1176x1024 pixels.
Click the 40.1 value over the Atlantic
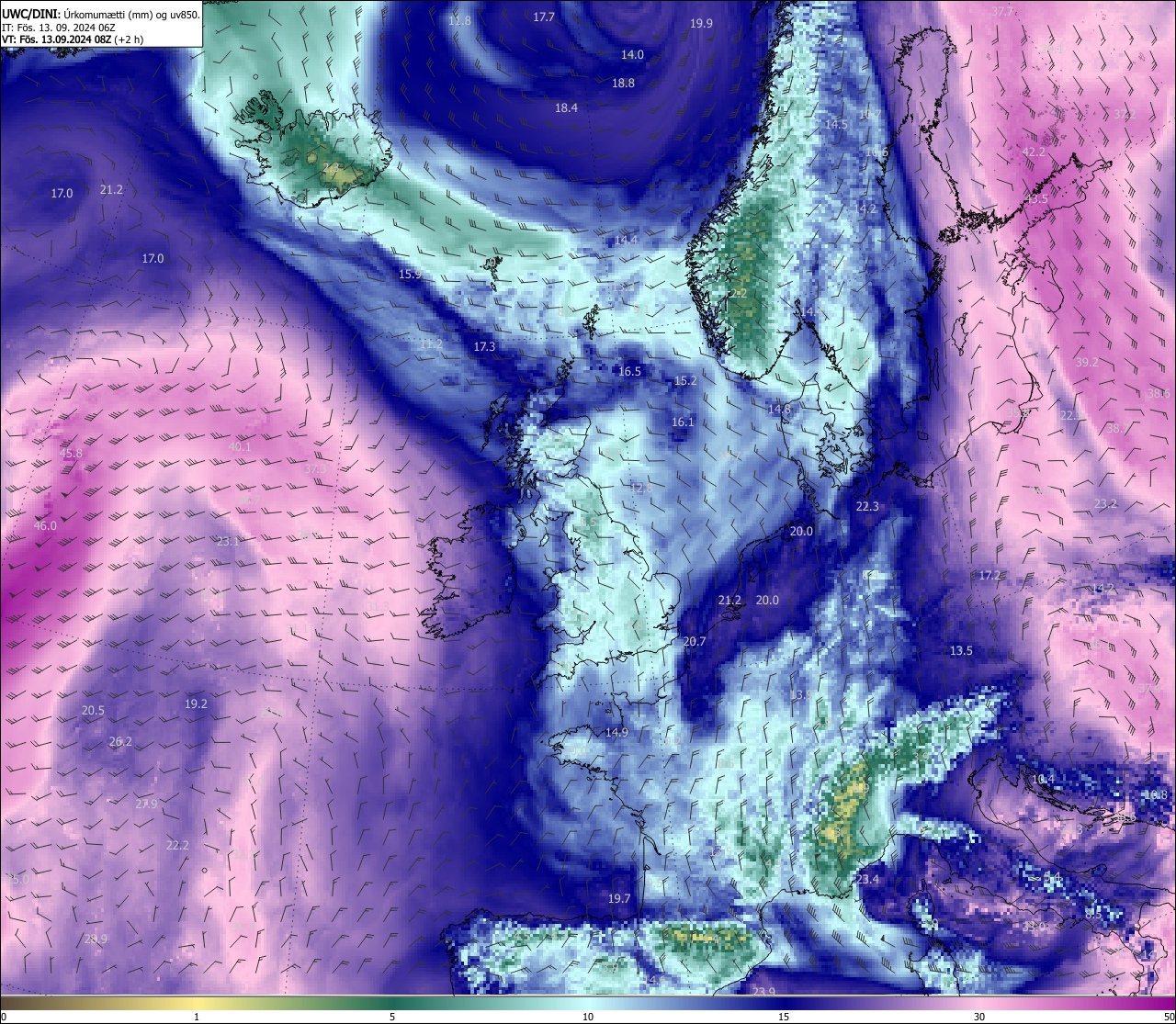[x=239, y=447]
